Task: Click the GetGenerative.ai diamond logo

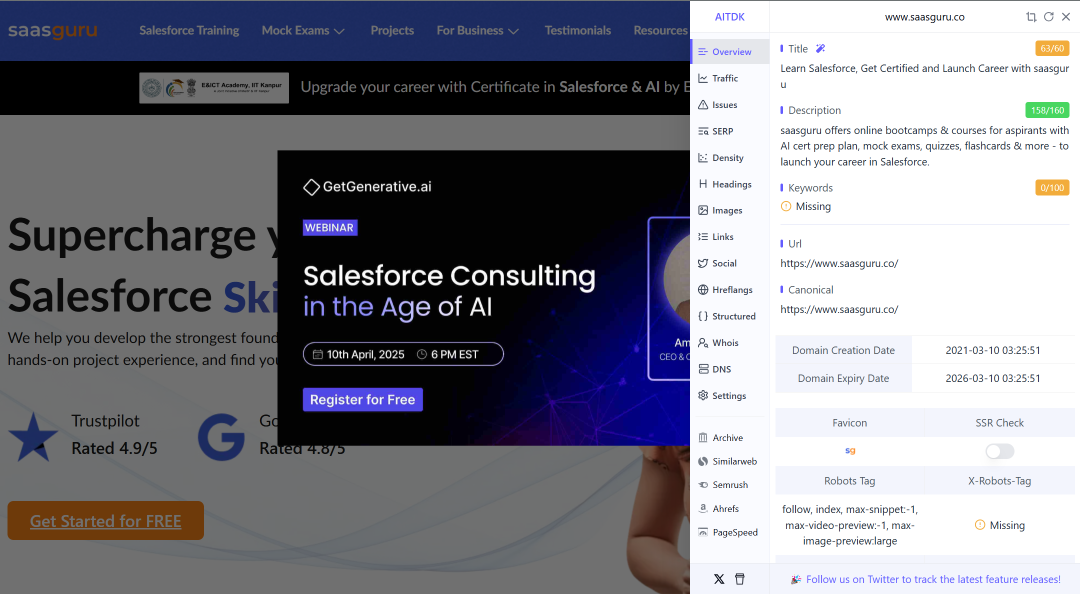Action: (x=311, y=187)
